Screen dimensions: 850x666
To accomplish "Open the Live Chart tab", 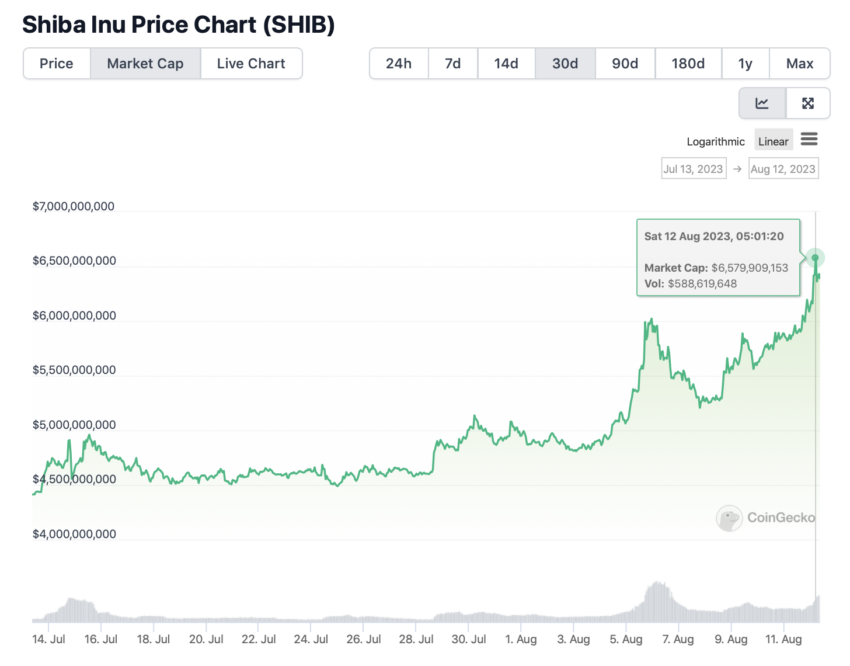I will coord(251,63).
